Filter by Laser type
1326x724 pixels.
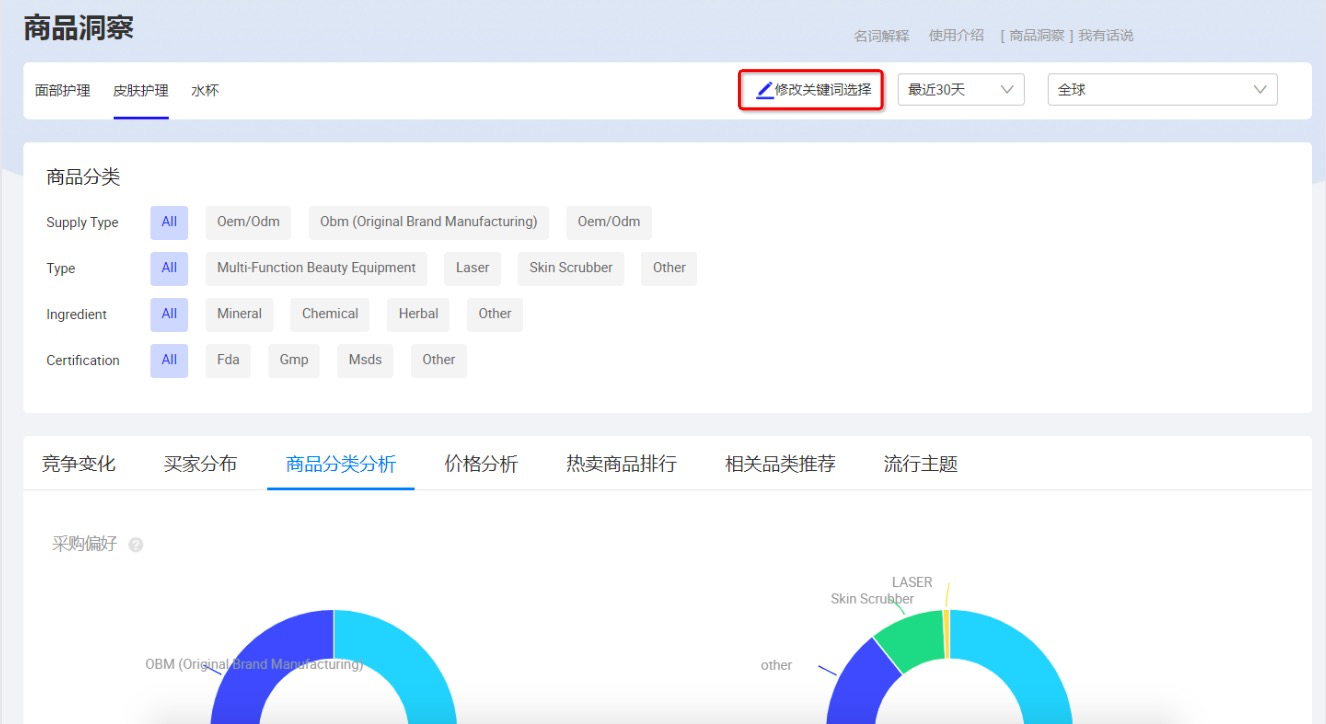[472, 268]
